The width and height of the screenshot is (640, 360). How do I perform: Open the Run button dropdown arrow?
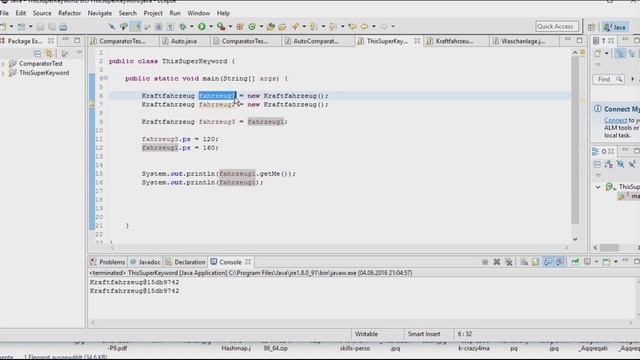click(211, 27)
